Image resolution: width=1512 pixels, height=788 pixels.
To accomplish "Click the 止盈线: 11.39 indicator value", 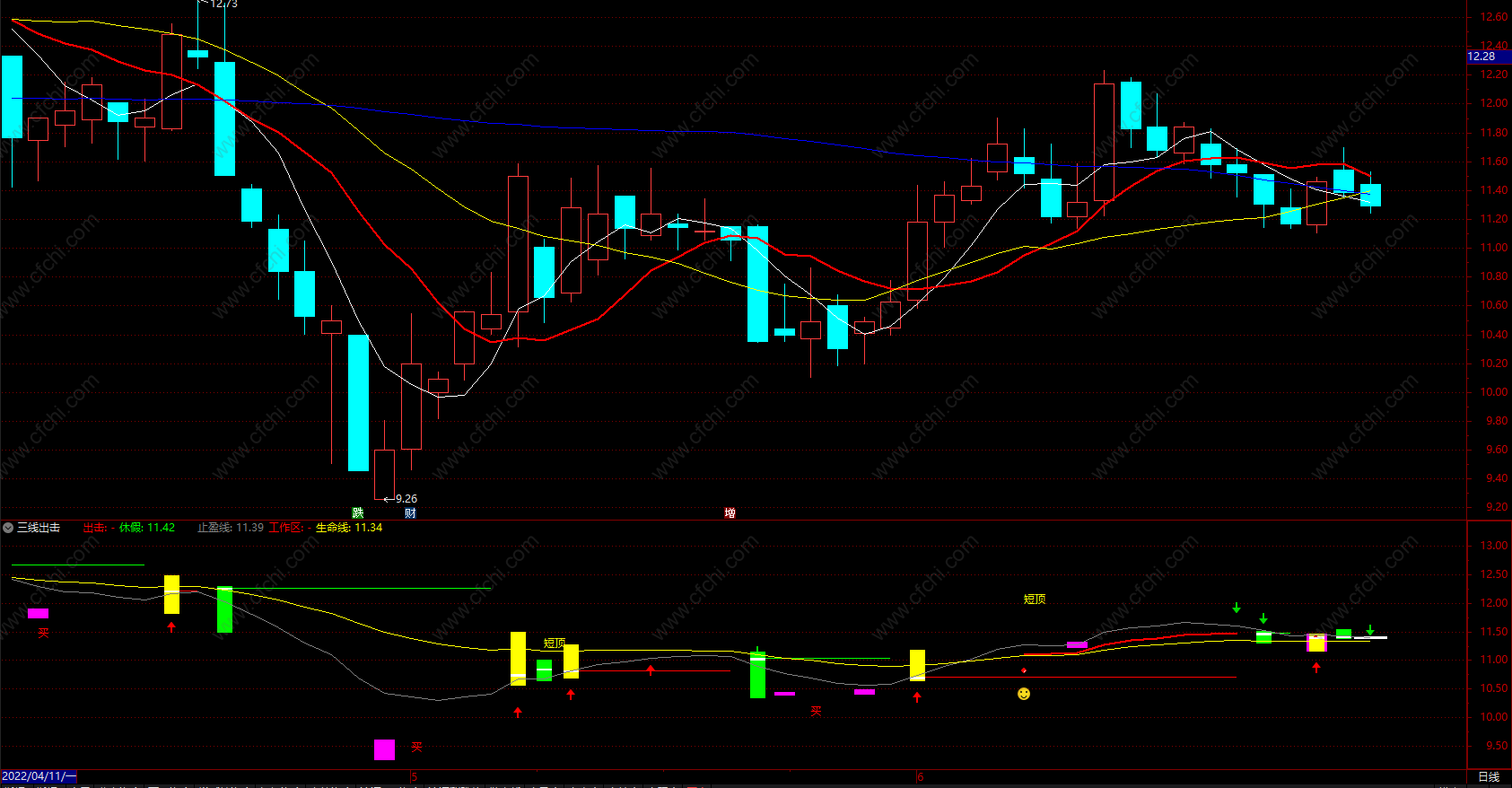I will (231, 528).
